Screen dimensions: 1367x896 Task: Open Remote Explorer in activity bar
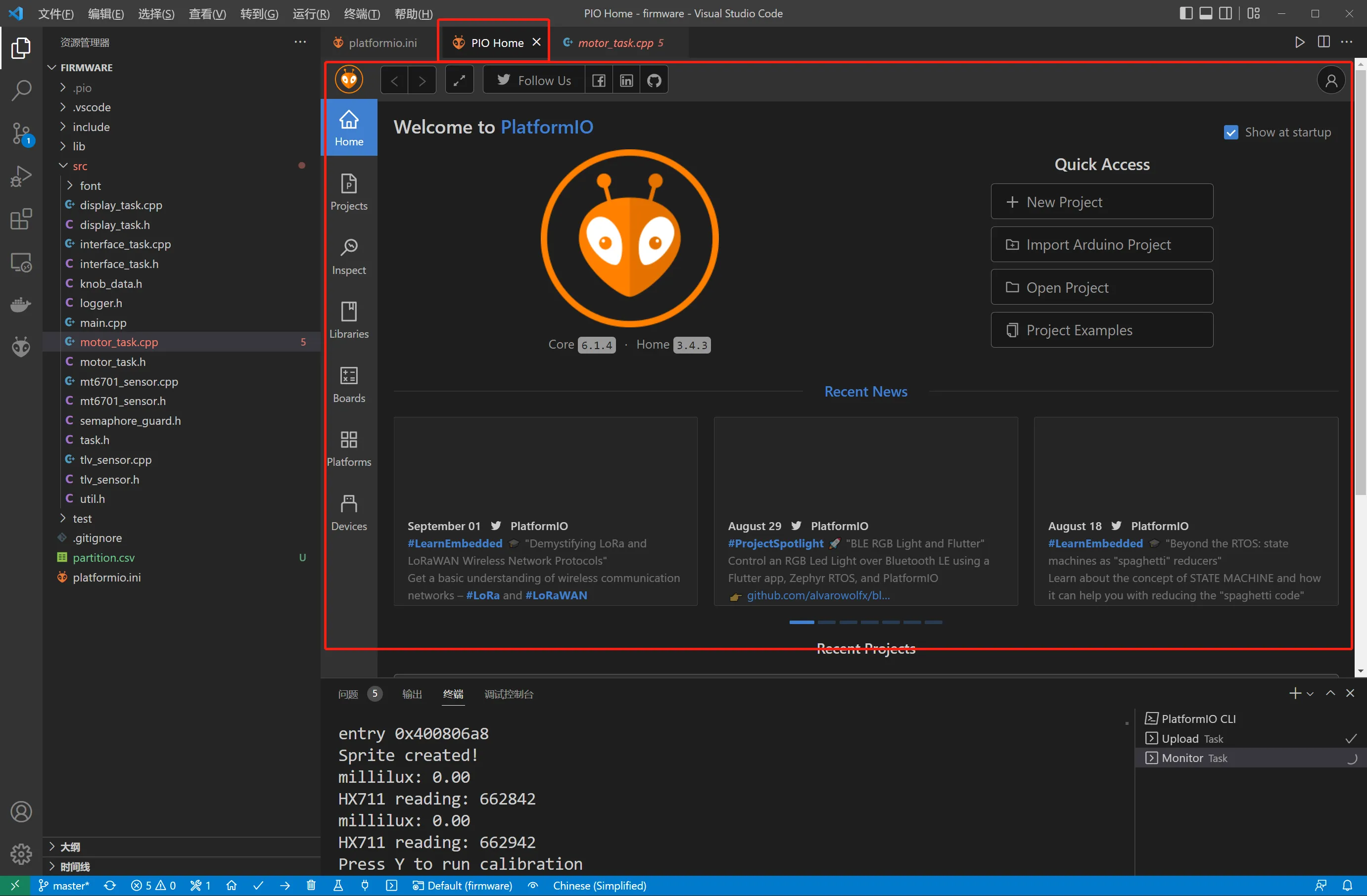(21, 262)
